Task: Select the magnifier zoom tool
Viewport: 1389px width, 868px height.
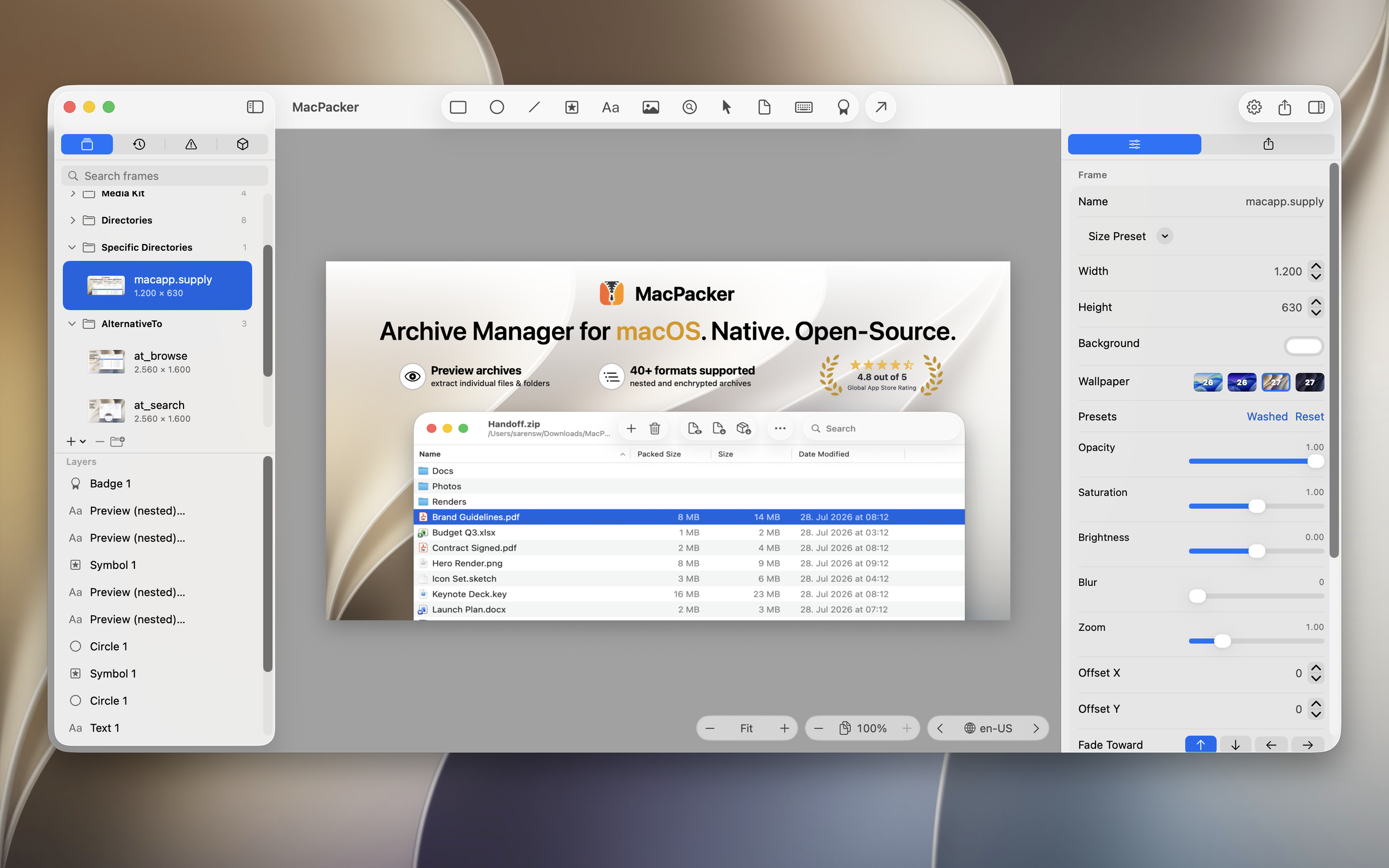Action: (689, 107)
